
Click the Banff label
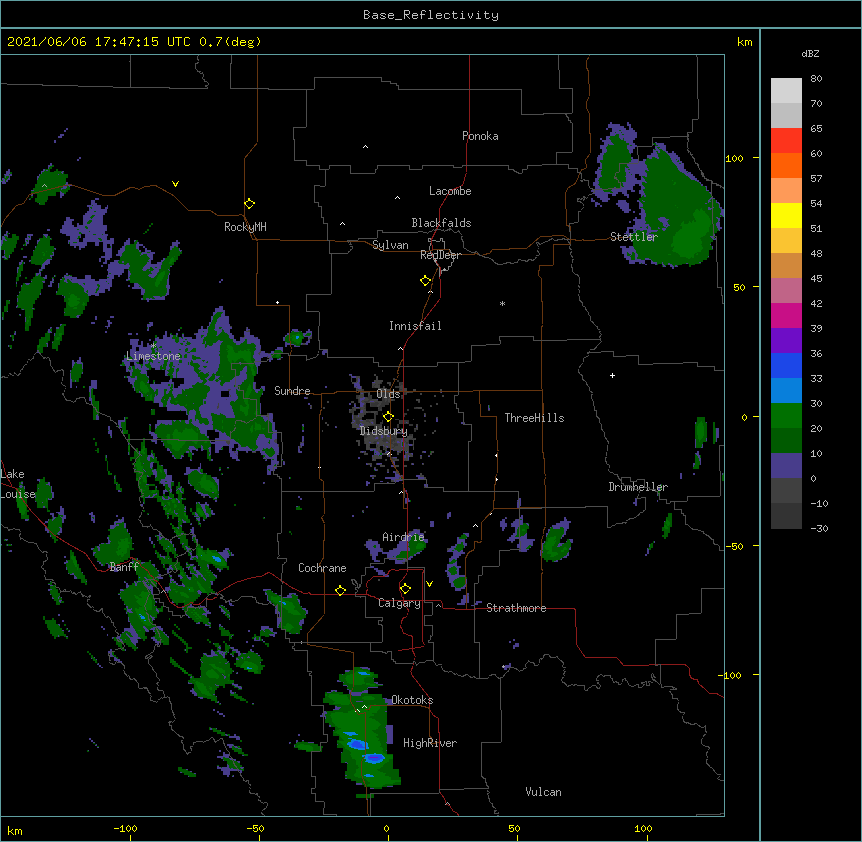pyautogui.click(x=124, y=567)
